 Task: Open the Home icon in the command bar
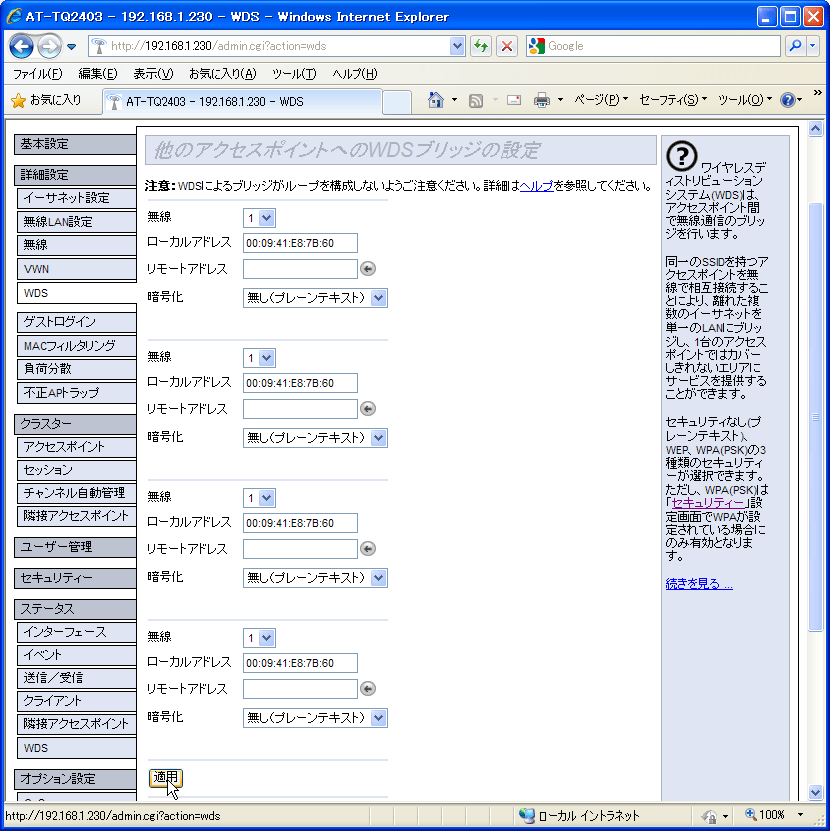(436, 100)
